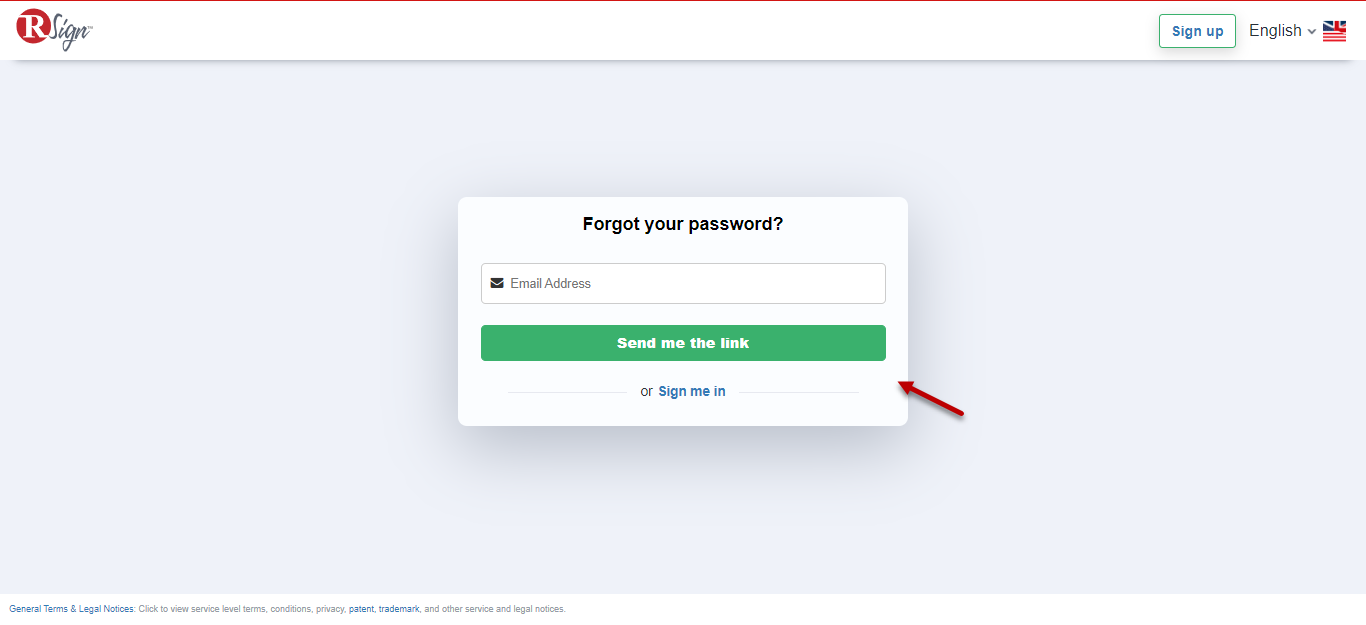Click the envelope icon in the email field
Viewport: 1366px width, 625px height.
tap(497, 283)
